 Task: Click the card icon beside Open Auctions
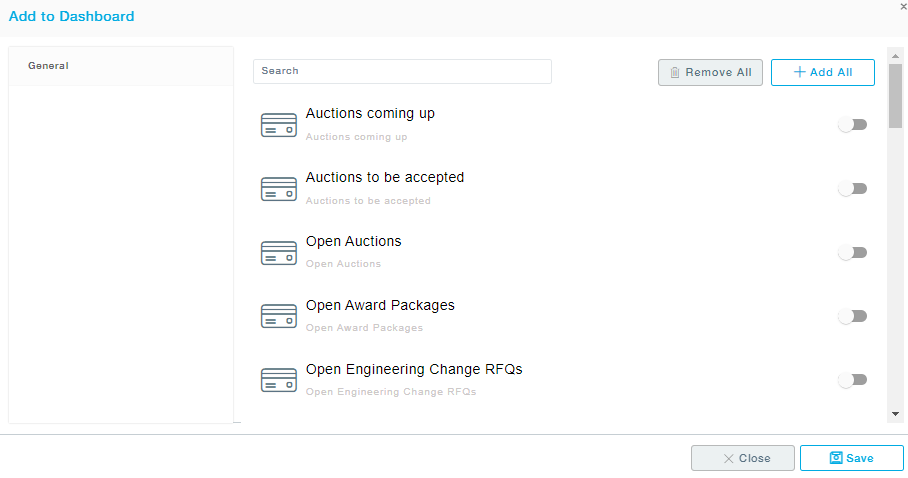click(x=278, y=253)
